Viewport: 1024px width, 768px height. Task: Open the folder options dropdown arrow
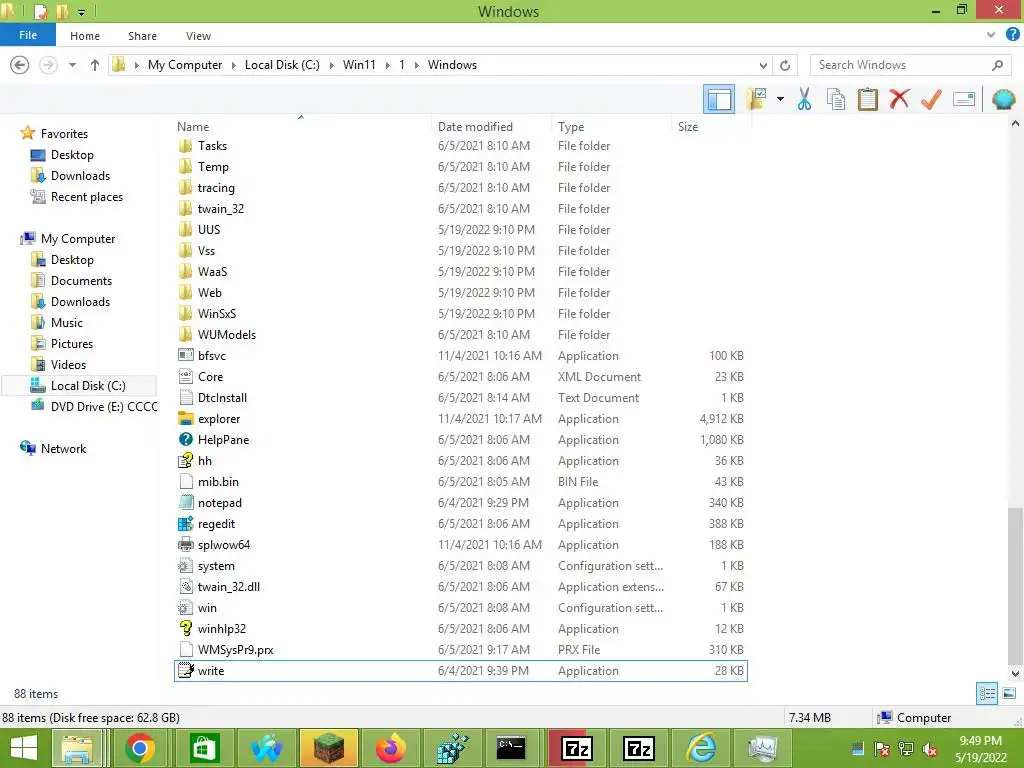[780, 99]
